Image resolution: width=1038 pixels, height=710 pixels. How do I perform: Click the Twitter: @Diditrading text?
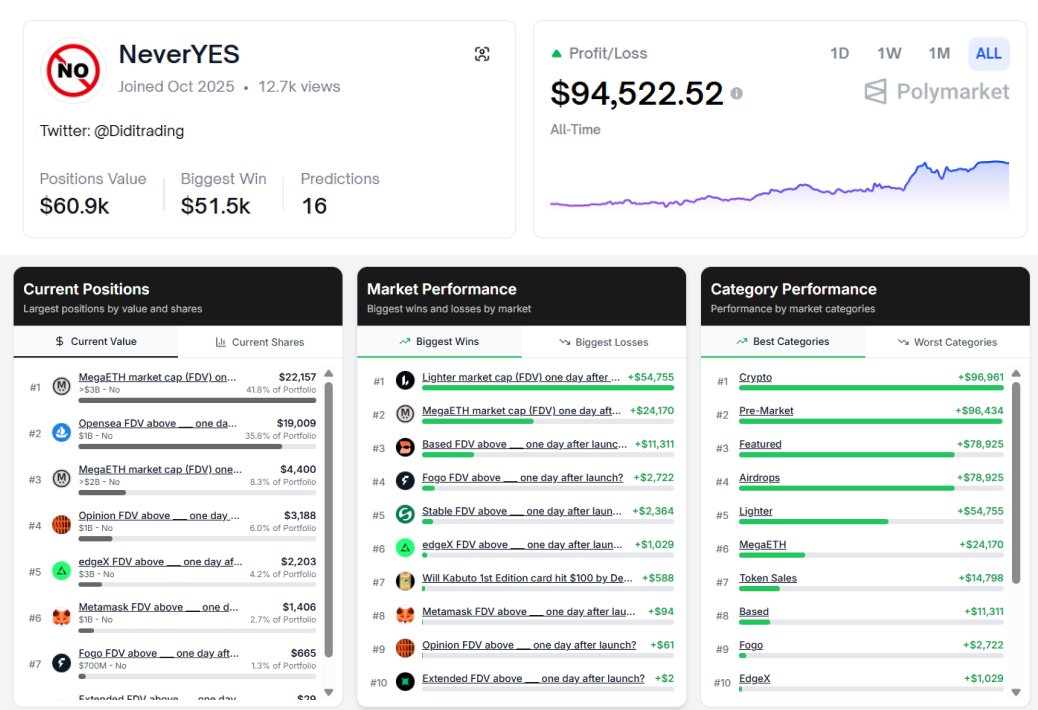pos(112,131)
